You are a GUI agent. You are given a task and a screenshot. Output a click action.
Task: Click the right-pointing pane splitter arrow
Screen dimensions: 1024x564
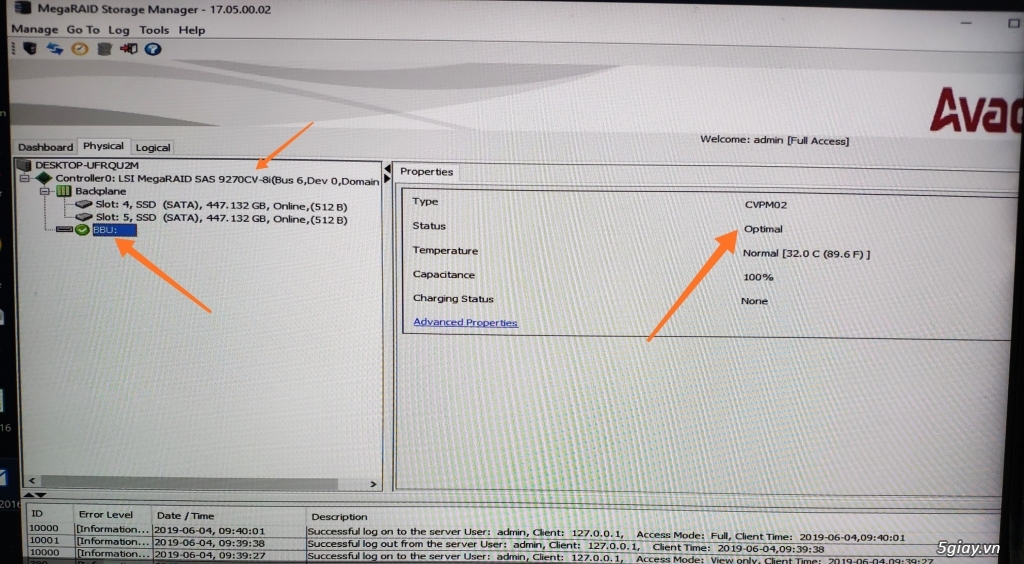coord(387,179)
